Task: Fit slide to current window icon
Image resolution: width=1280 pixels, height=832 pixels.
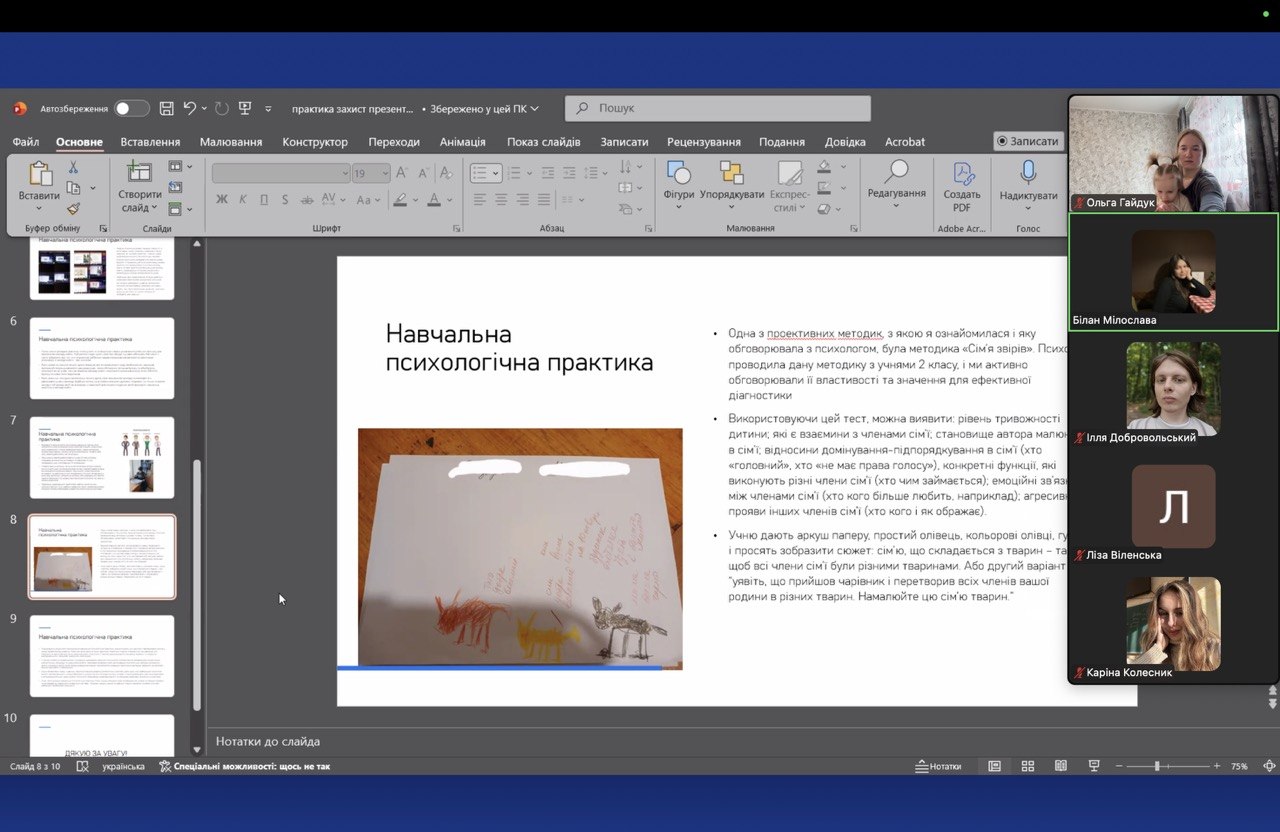Action: point(1270,766)
